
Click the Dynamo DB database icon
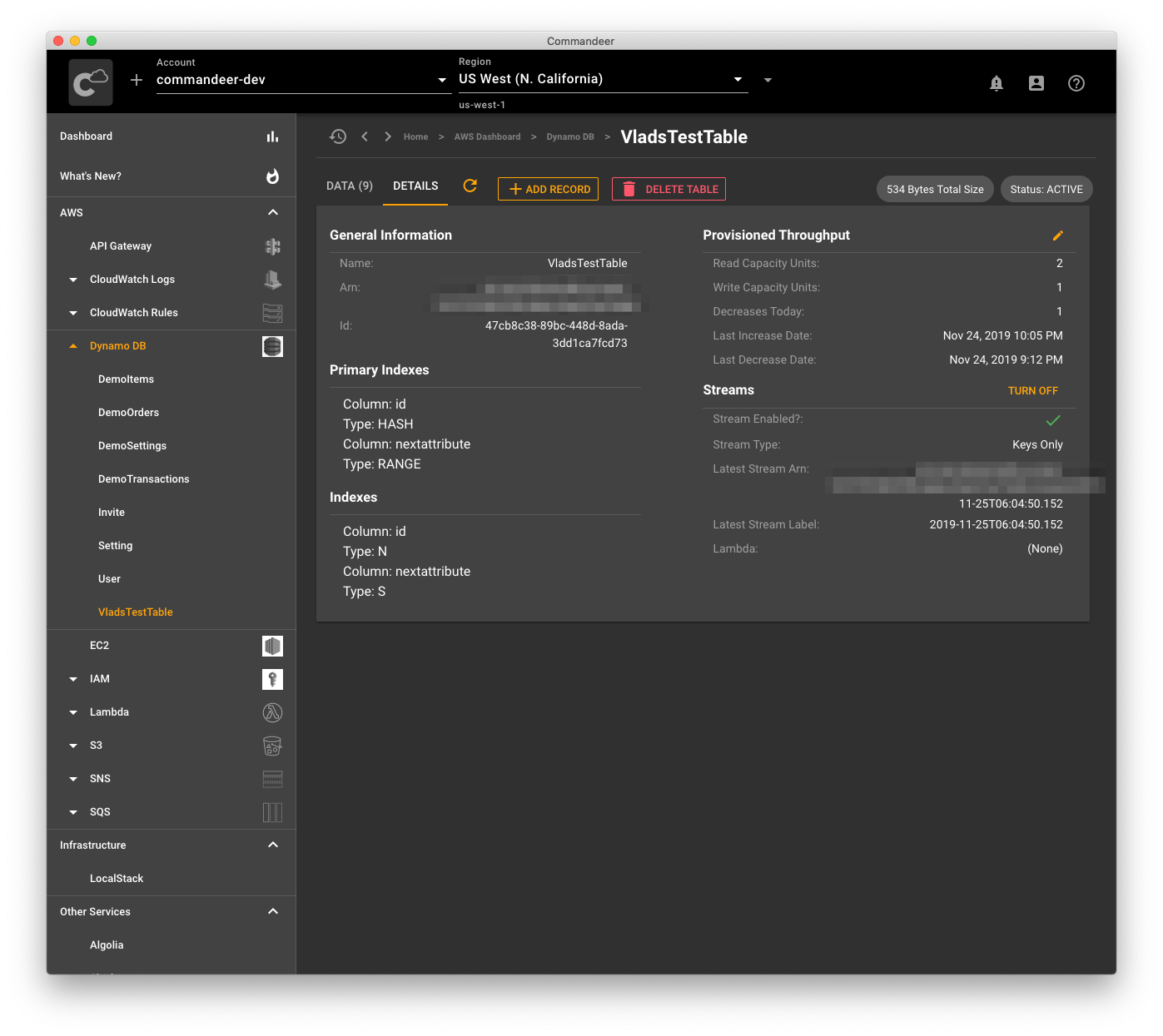(272, 346)
